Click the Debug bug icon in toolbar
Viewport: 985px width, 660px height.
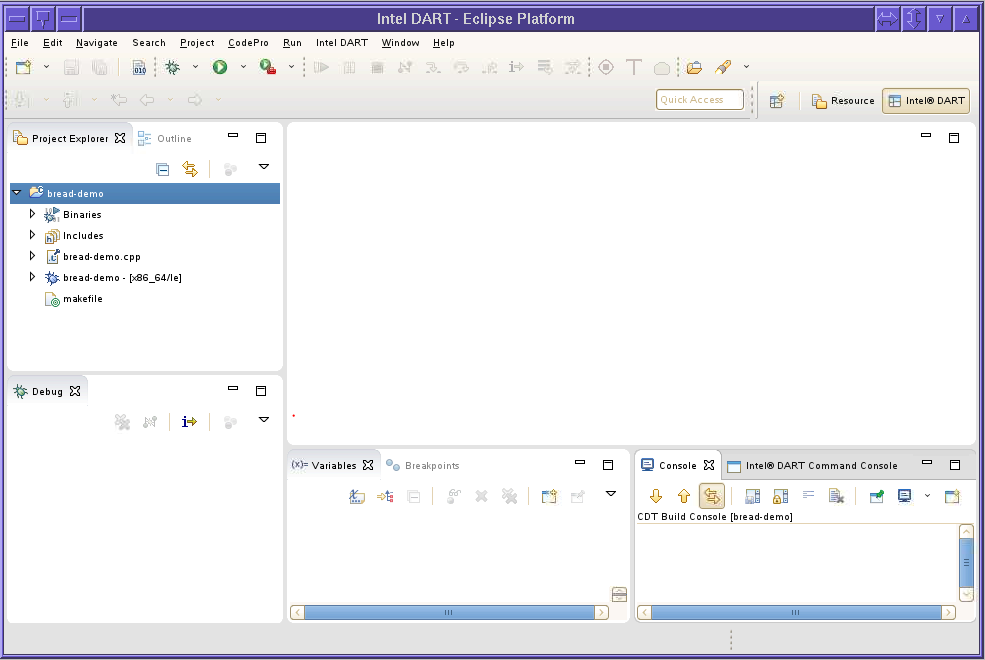click(x=172, y=67)
